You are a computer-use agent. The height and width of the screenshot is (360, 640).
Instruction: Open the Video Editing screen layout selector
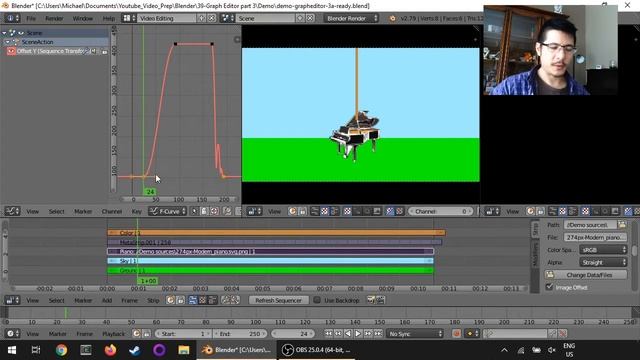click(129, 18)
